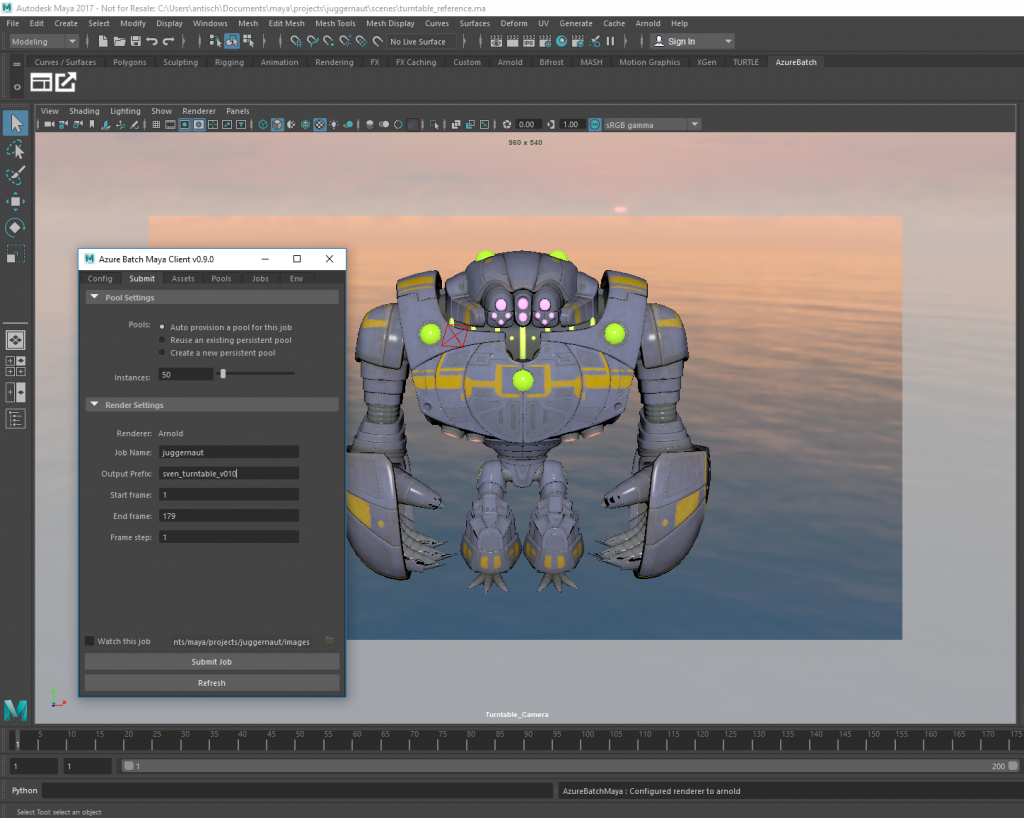The image size is (1024, 818).
Task: Select Create a new persistent pool
Action: (162, 353)
